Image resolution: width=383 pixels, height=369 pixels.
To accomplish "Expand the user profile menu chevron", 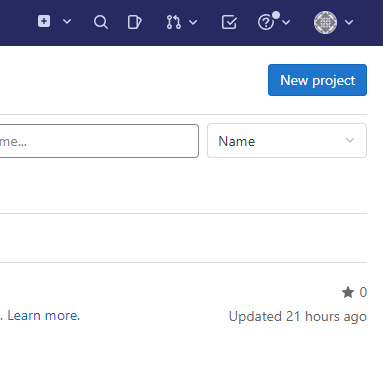I will tap(349, 22).
